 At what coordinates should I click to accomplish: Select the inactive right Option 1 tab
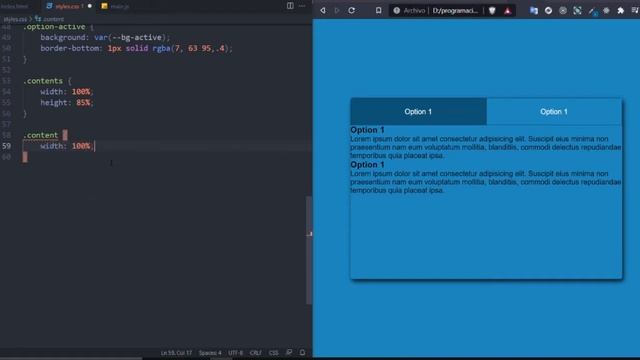554,111
